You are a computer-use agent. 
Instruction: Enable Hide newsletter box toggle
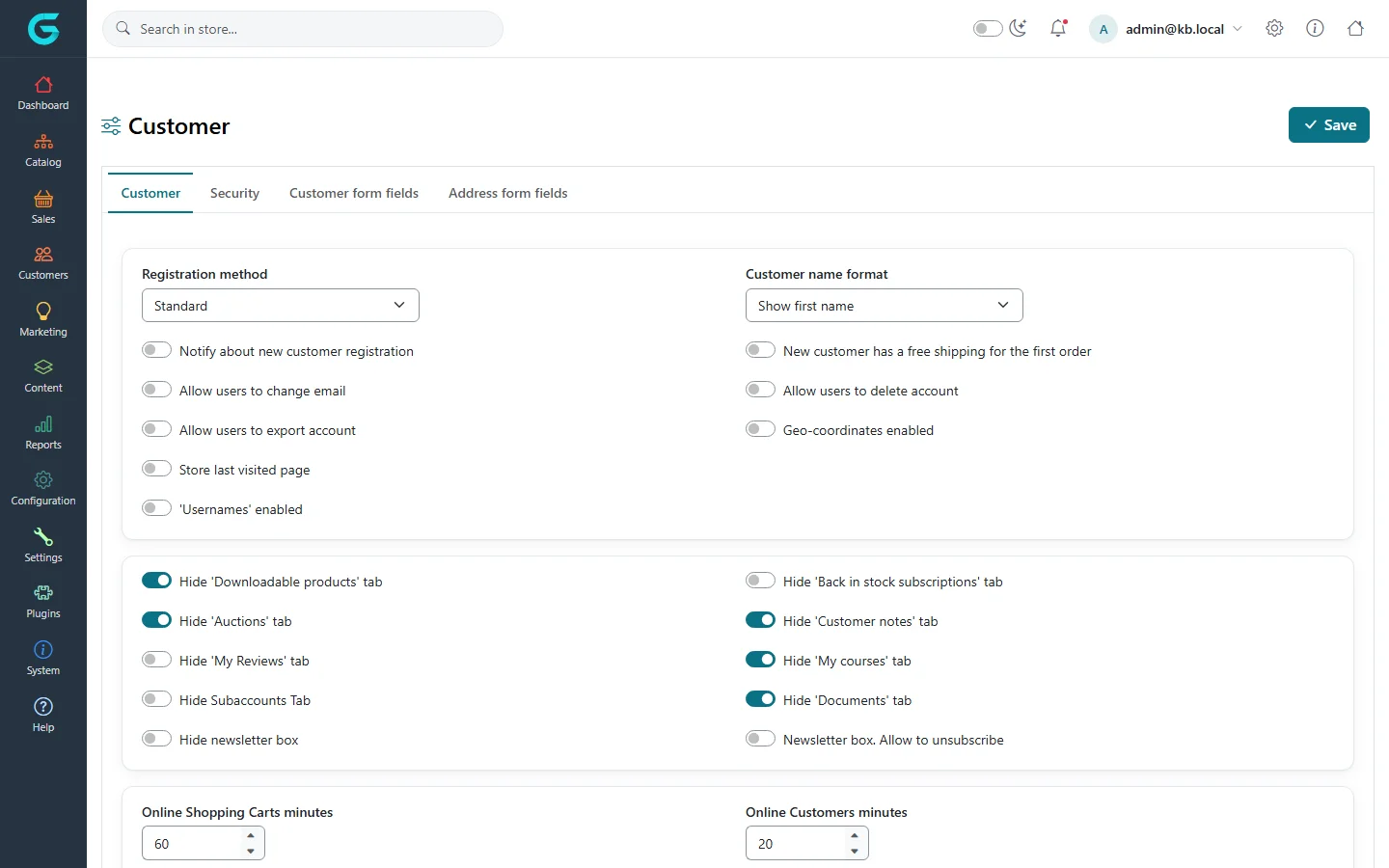click(156, 739)
